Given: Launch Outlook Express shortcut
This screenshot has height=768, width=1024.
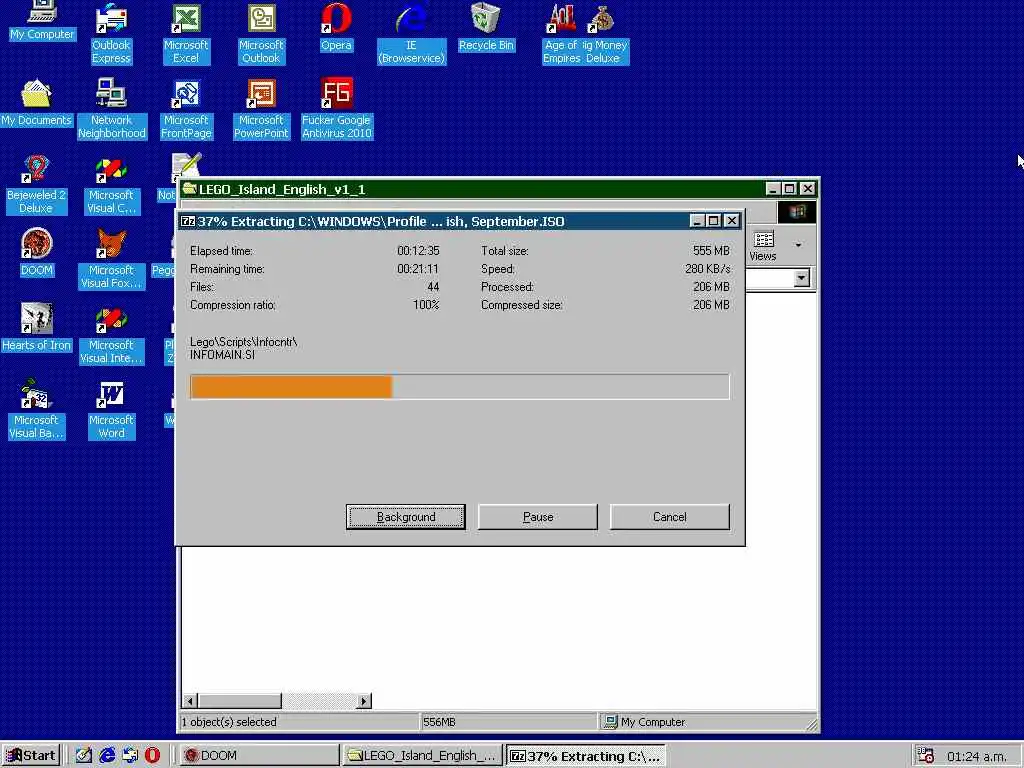Looking at the screenshot, I should [x=111, y=34].
